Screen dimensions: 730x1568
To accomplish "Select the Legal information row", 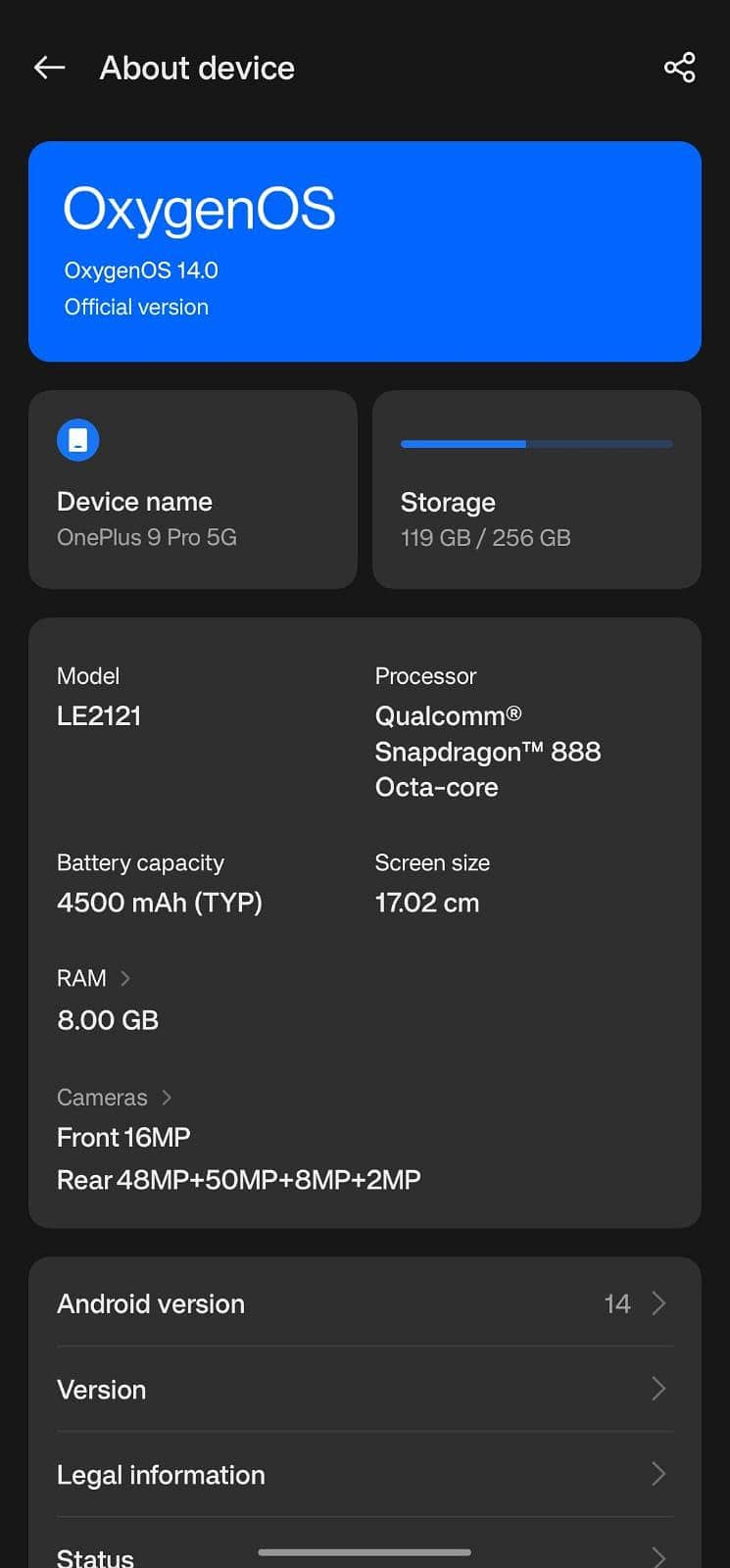I will coord(365,1474).
